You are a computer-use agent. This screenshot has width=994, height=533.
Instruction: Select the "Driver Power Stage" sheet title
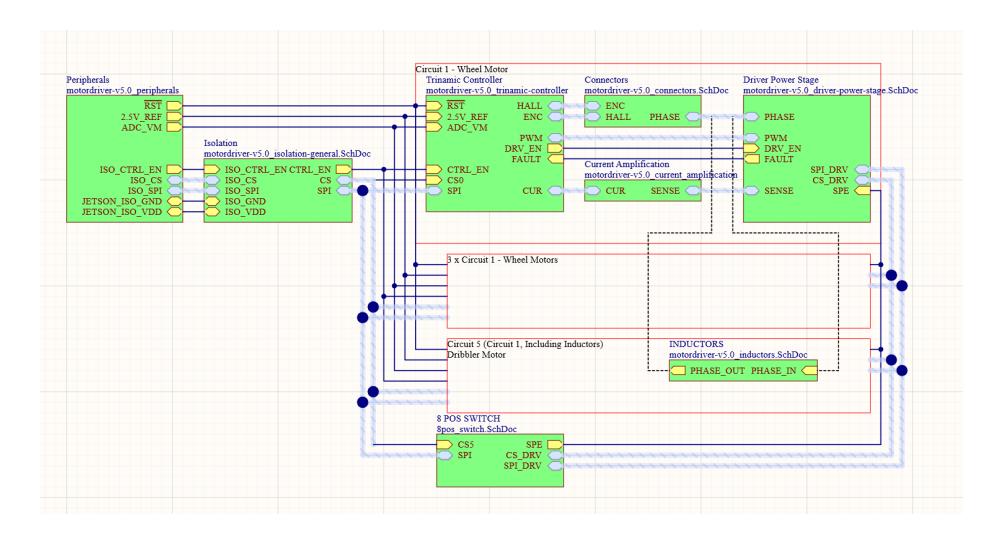coord(781,80)
